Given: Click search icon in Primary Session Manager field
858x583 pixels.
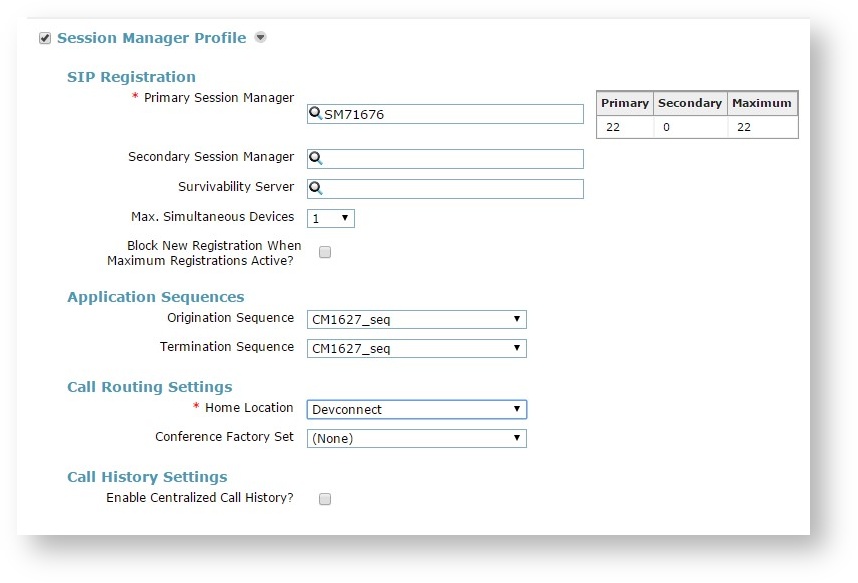Looking at the screenshot, I should point(316,114).
